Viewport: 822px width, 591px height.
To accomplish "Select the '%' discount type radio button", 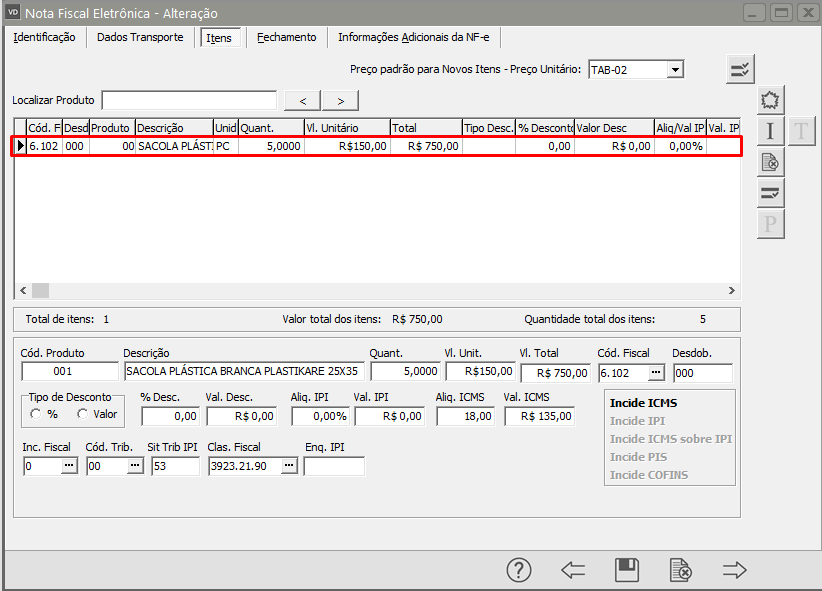I will (37, 414).
